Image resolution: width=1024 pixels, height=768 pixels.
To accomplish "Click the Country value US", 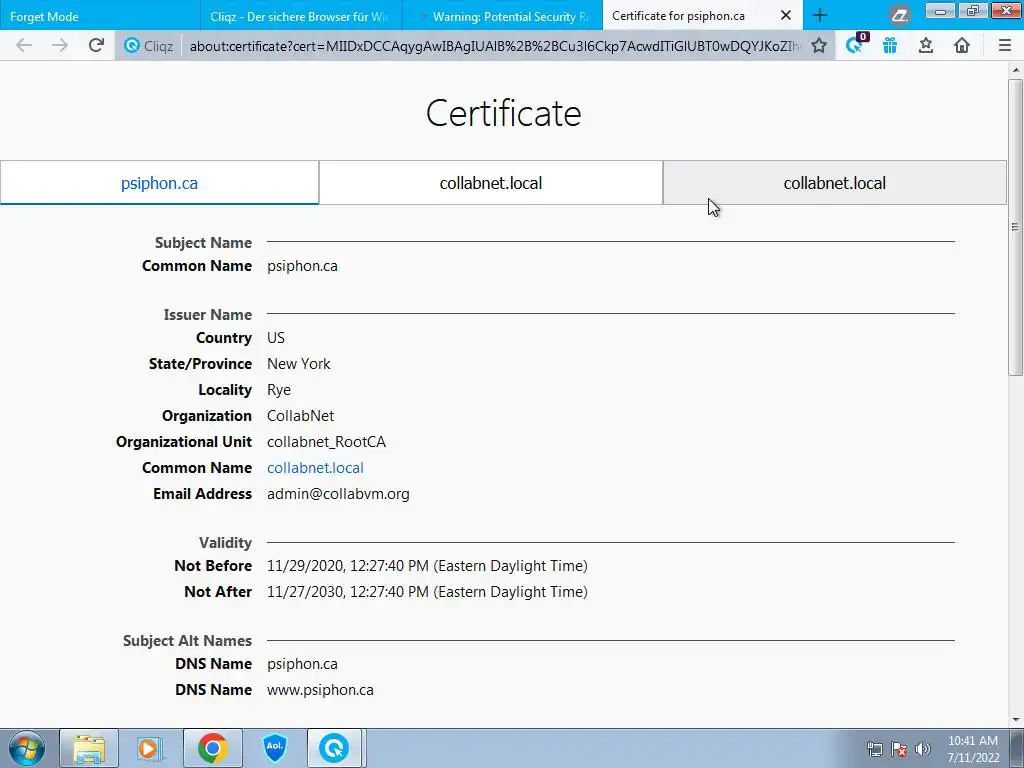I will click(x=276, y=338).
